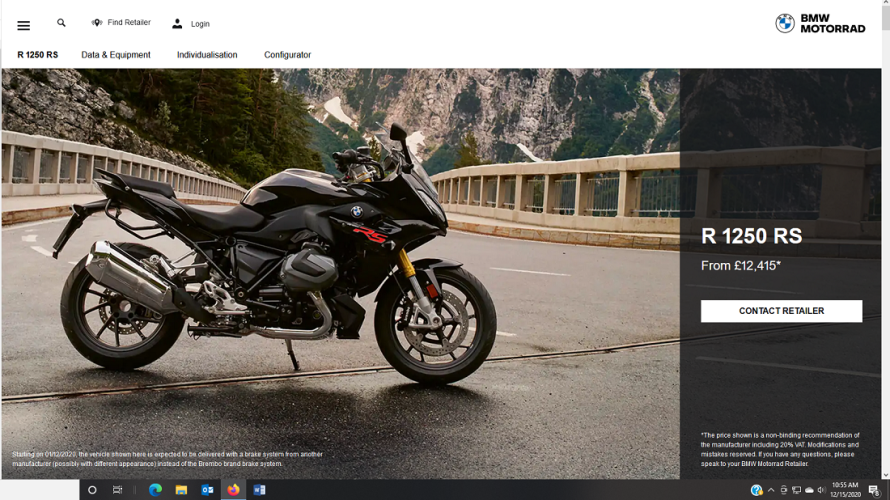The height and width of the screenshot is (500, 890).
Task: Open Task View in taskbar
Action: click(117, 490)
